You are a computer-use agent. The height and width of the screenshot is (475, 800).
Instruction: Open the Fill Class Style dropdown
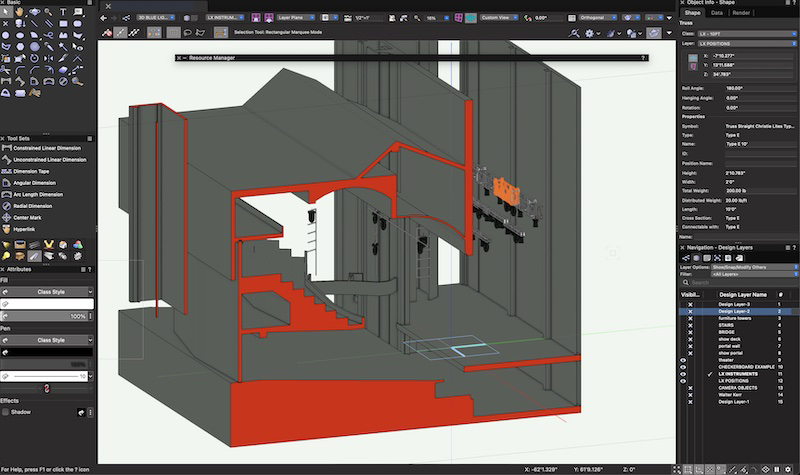click(47, 292)
